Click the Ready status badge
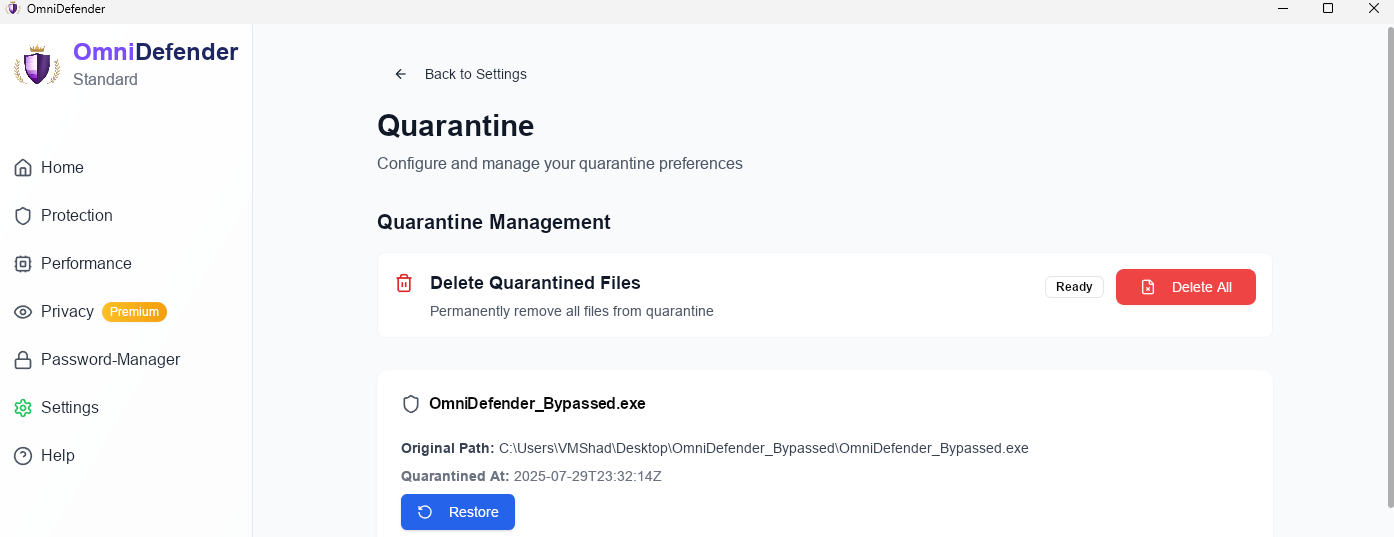The height and width of the screenshot is (537, 1394). point(1074,287)
